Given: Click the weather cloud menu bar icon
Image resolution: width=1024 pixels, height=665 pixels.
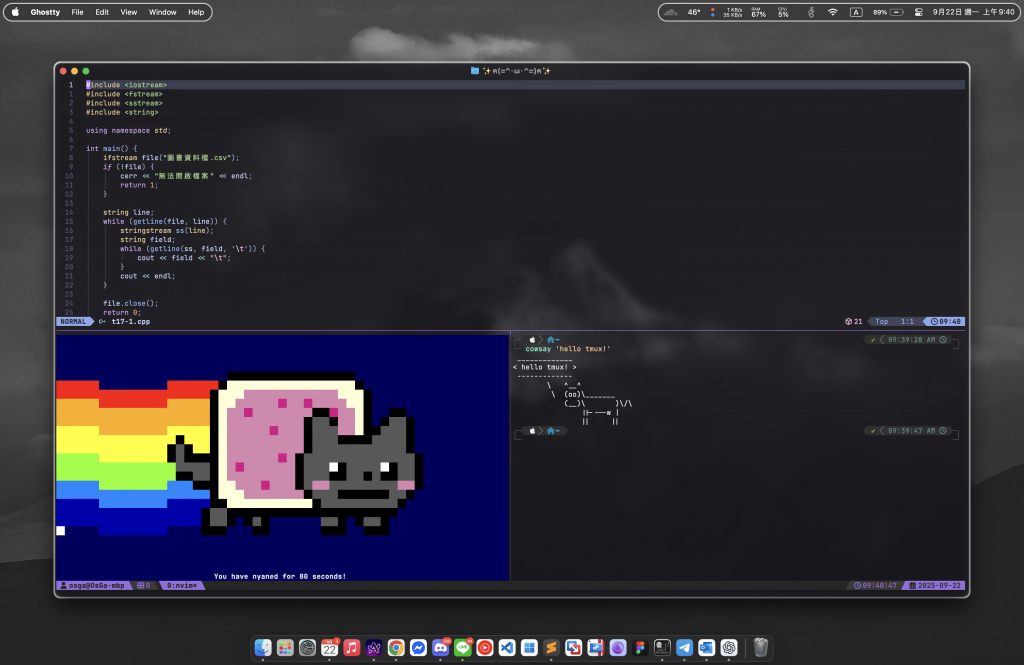Looking at the screenshot, I should click(x=671, y=12).
